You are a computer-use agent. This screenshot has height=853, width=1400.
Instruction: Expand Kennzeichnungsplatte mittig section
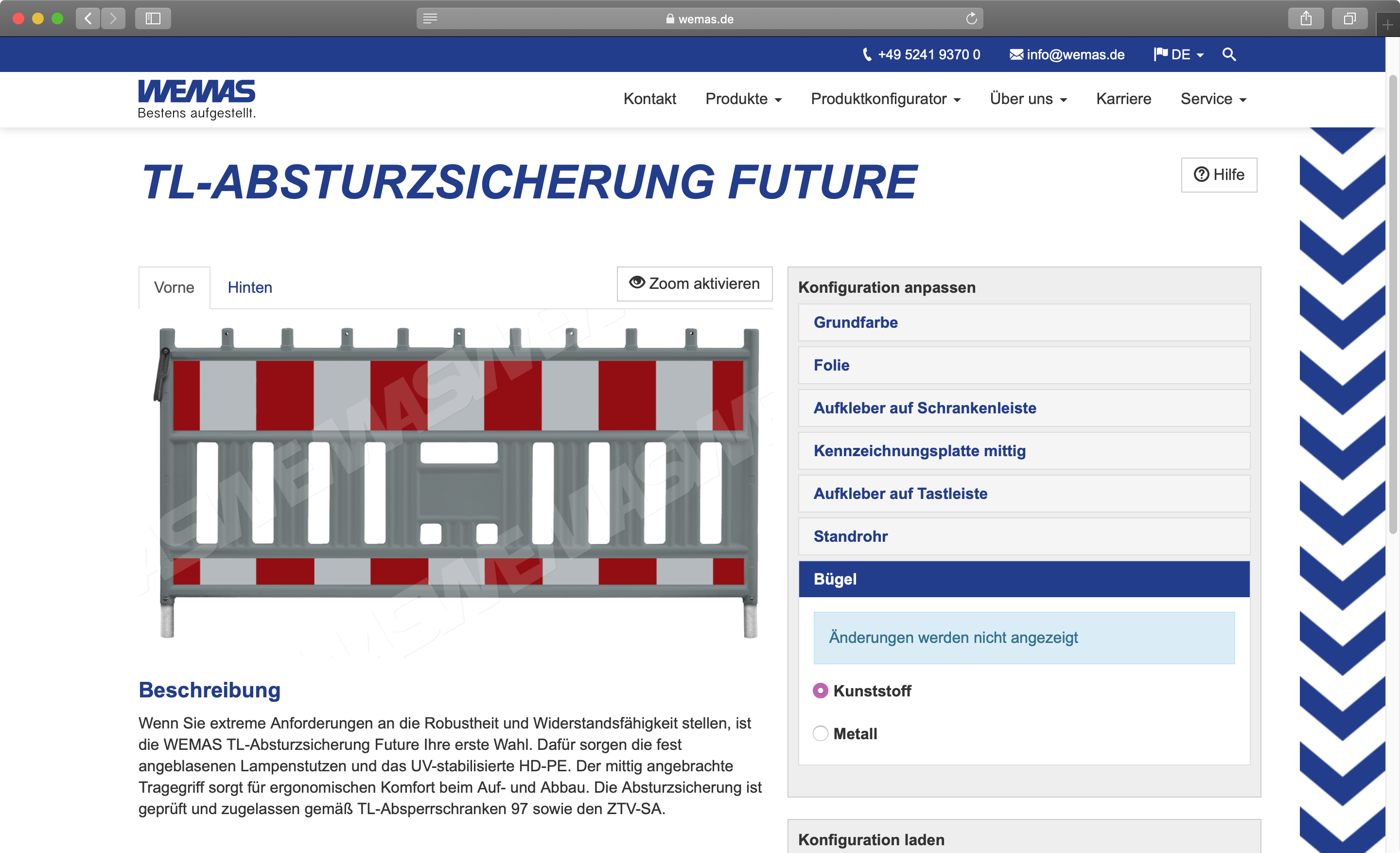pos(1024,451)
